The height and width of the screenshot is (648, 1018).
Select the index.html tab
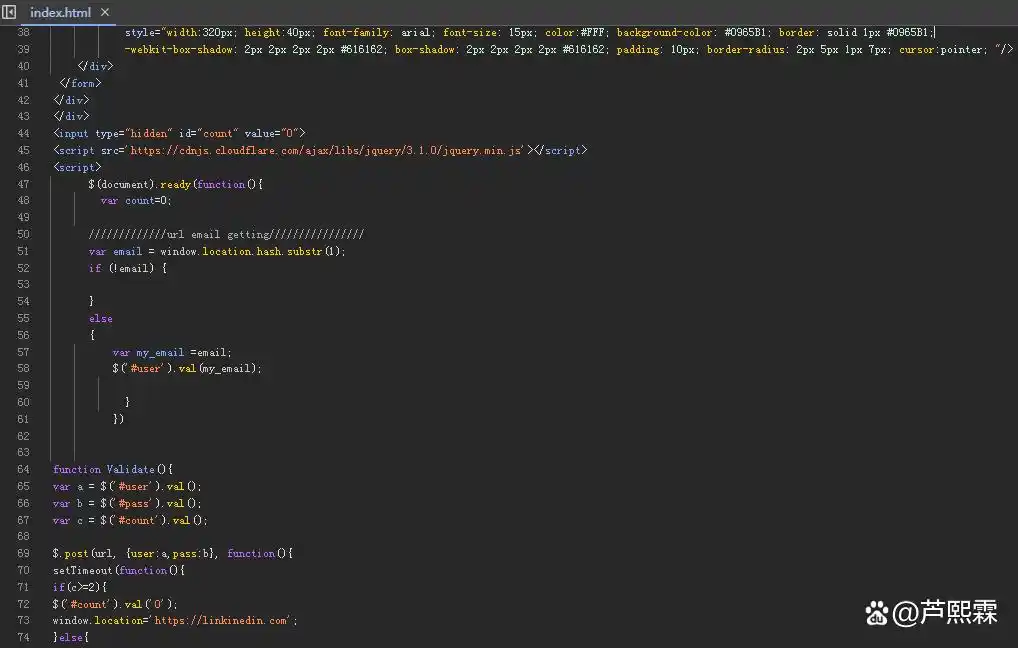pyautogui.click(x=60, y=12)
